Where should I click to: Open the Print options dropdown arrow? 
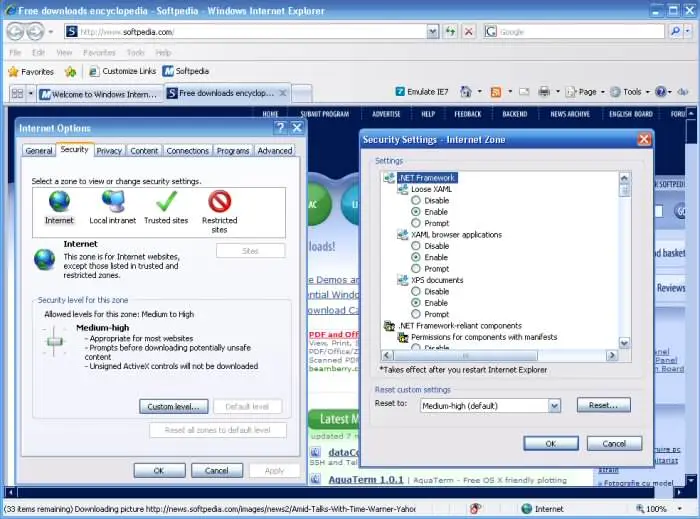(558, 92)
